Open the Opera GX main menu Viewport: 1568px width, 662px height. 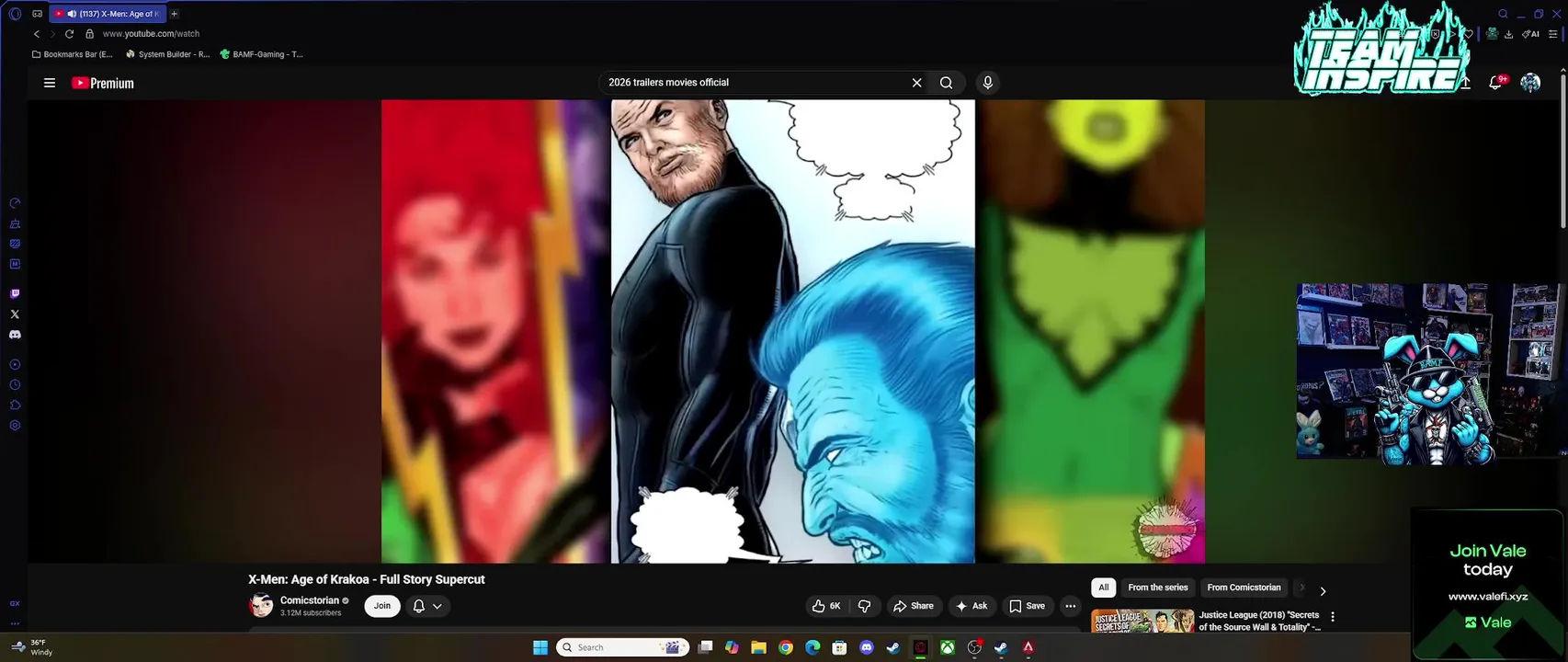(x=15, y=14)
